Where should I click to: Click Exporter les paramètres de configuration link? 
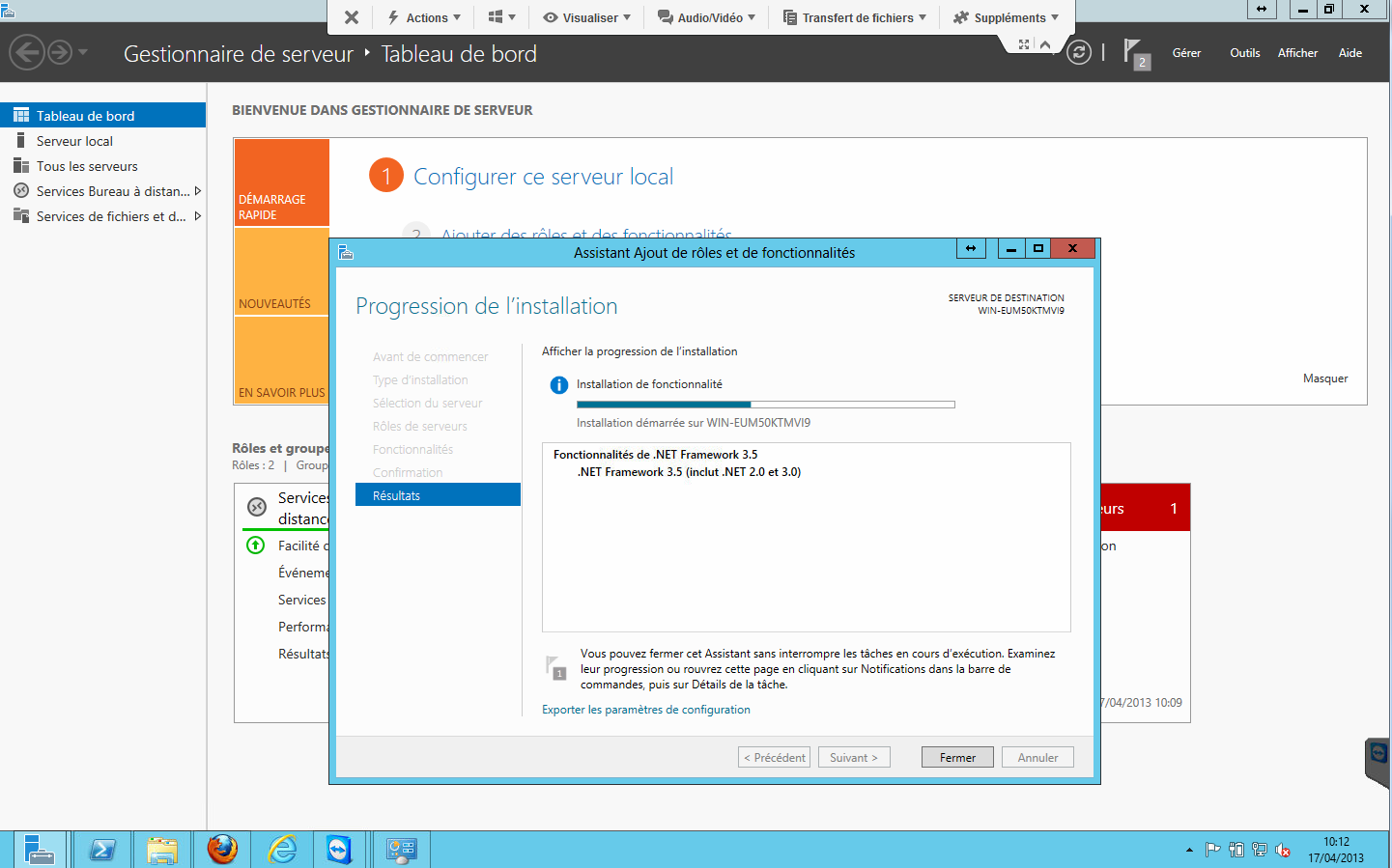[645, 710]
